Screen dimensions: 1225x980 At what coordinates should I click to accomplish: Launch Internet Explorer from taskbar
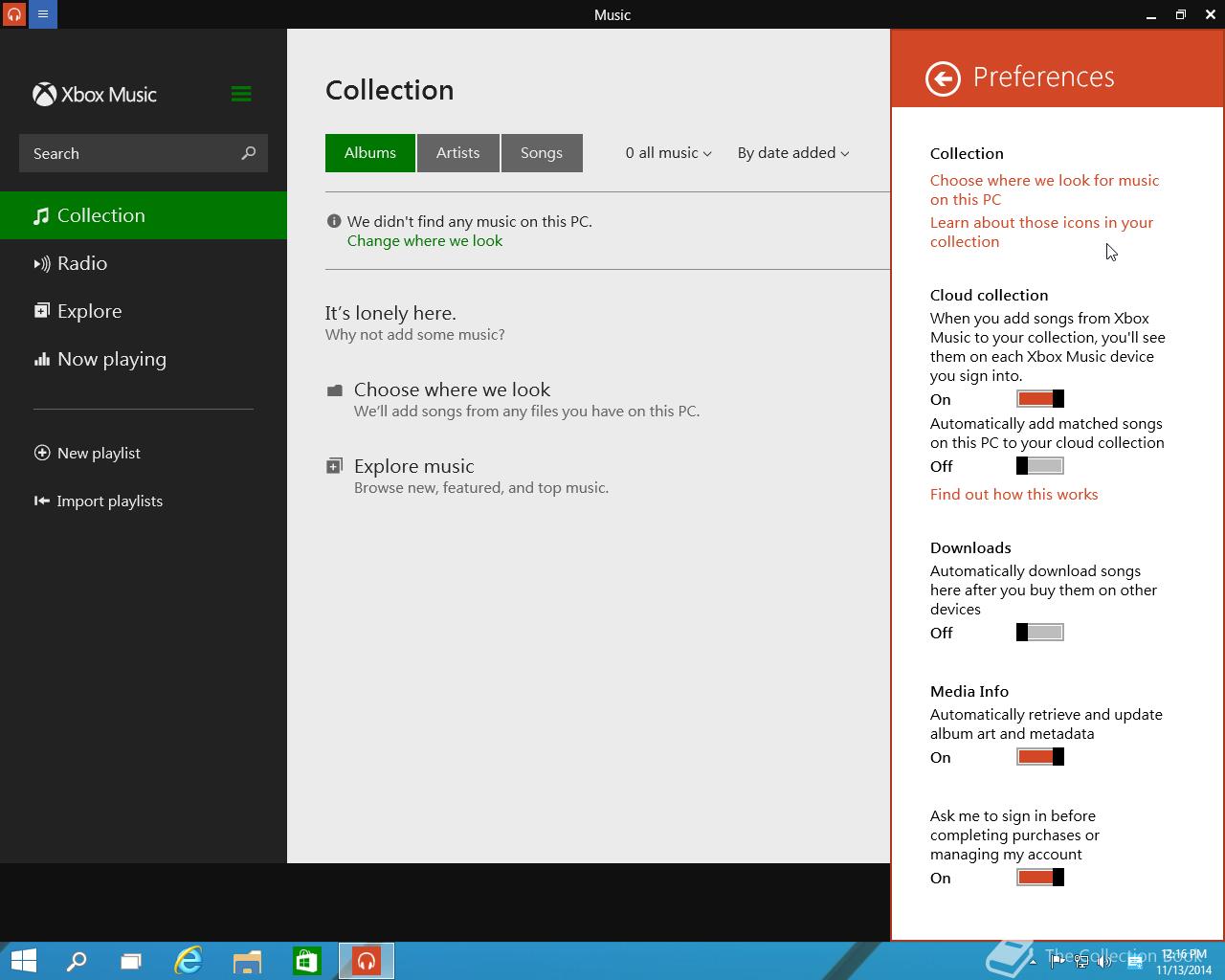[189, 961]
